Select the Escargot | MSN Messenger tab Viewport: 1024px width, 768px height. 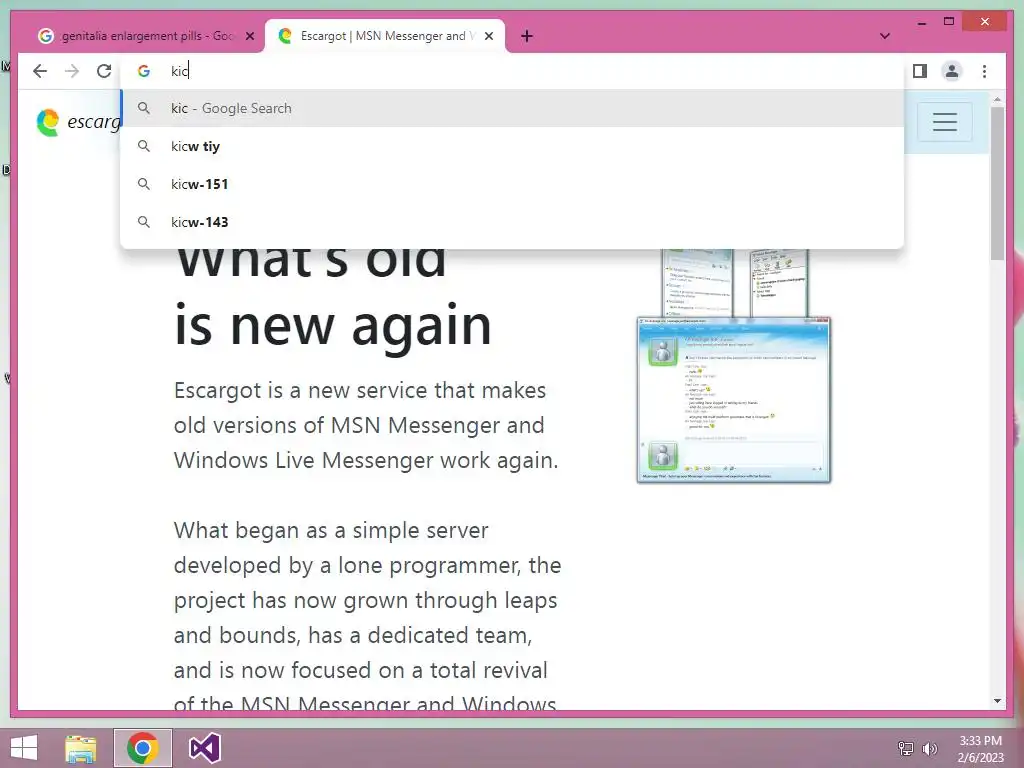click(x=385, y=37)
